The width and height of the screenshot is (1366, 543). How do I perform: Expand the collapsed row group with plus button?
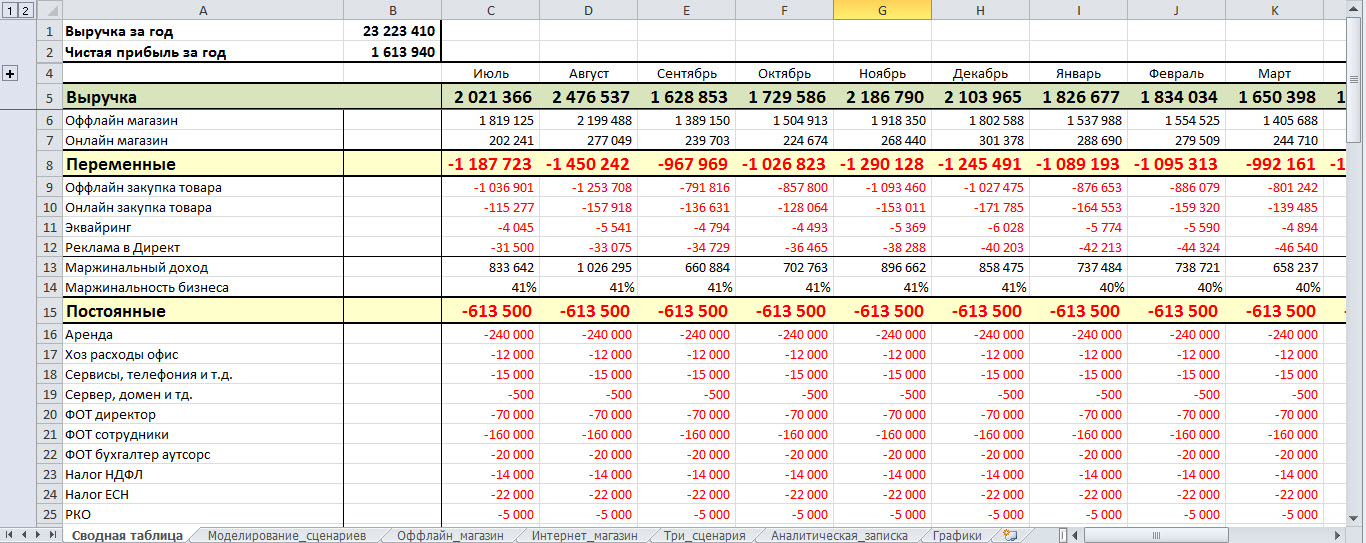(x=11, y=74)
